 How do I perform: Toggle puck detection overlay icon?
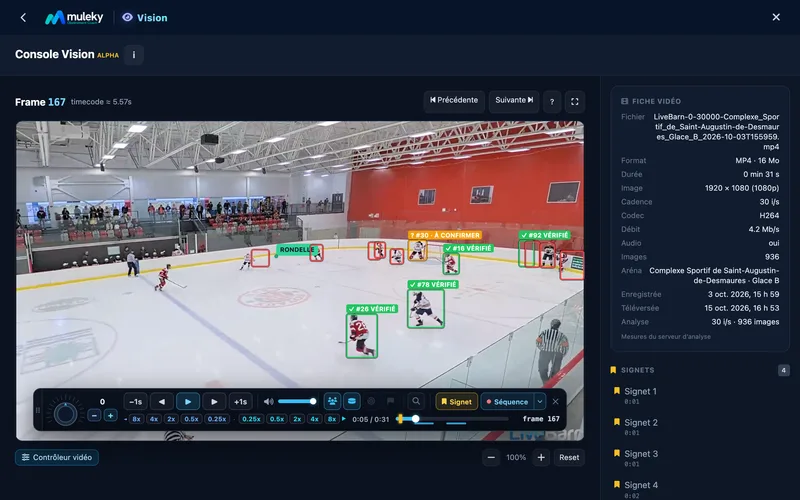tap(352, 402)
